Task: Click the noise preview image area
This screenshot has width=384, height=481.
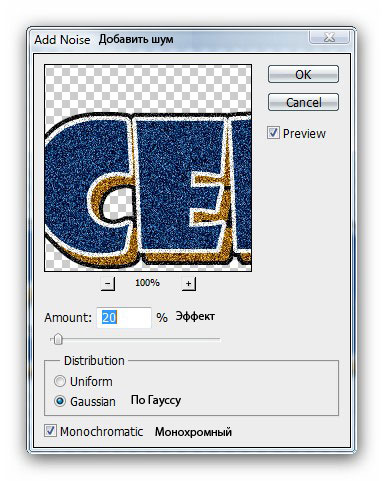Action: [148, 168]
